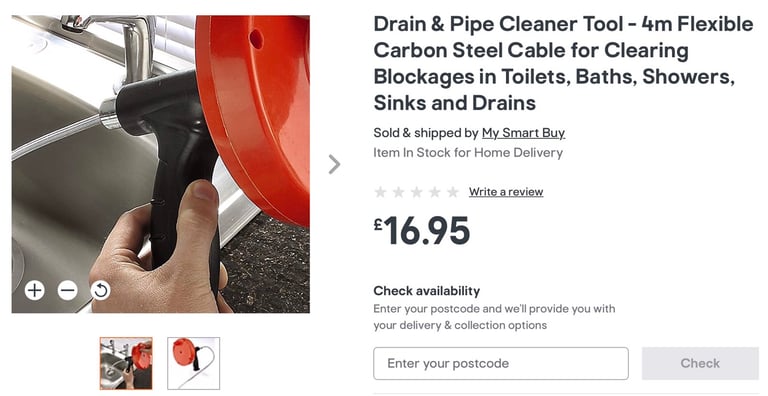The width and height of the screenshot is (768, 396).
Task: Rate product with the fourth star
Action: 435,192
